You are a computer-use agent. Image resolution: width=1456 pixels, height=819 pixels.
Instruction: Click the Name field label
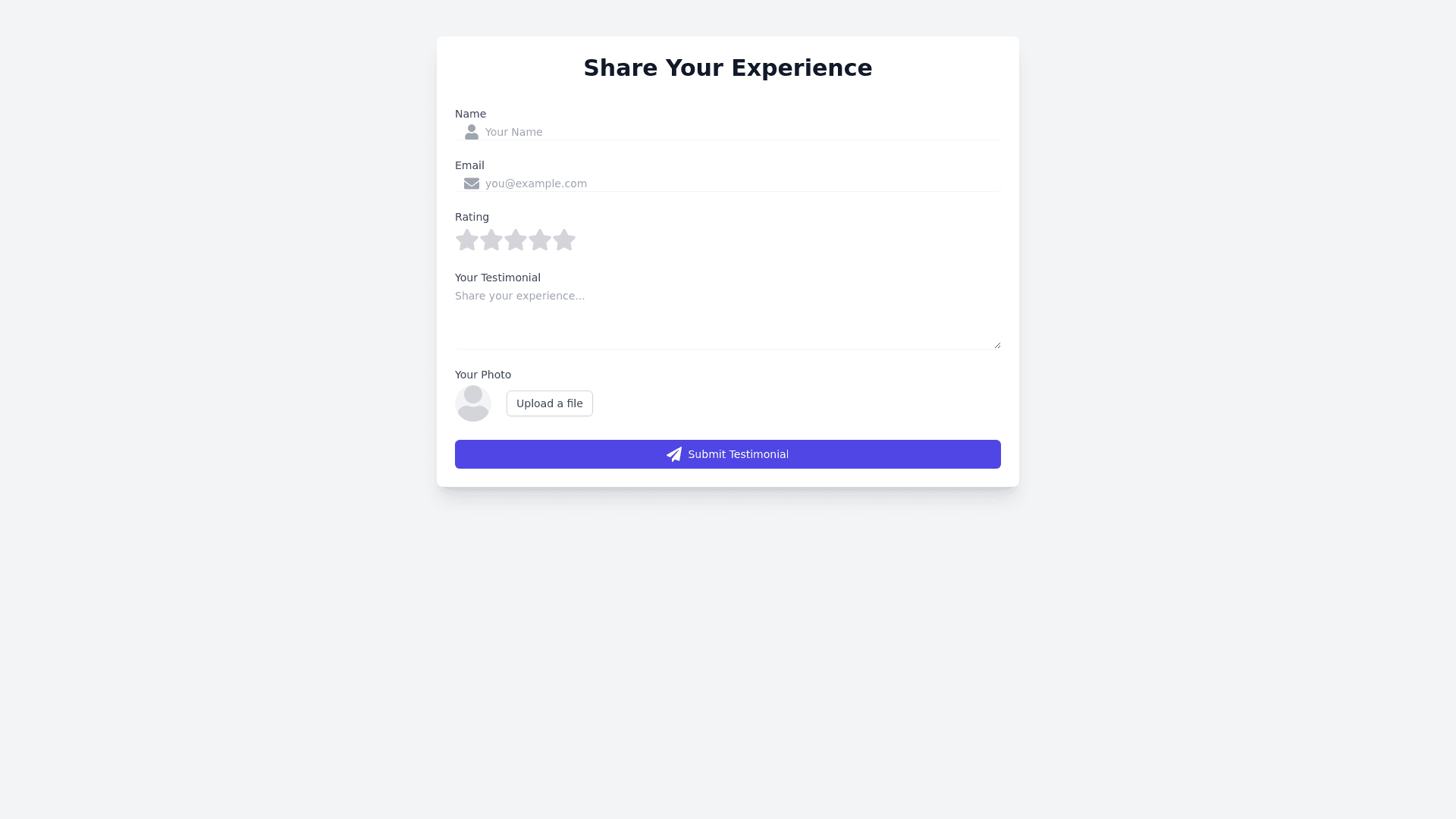point(470,114)
